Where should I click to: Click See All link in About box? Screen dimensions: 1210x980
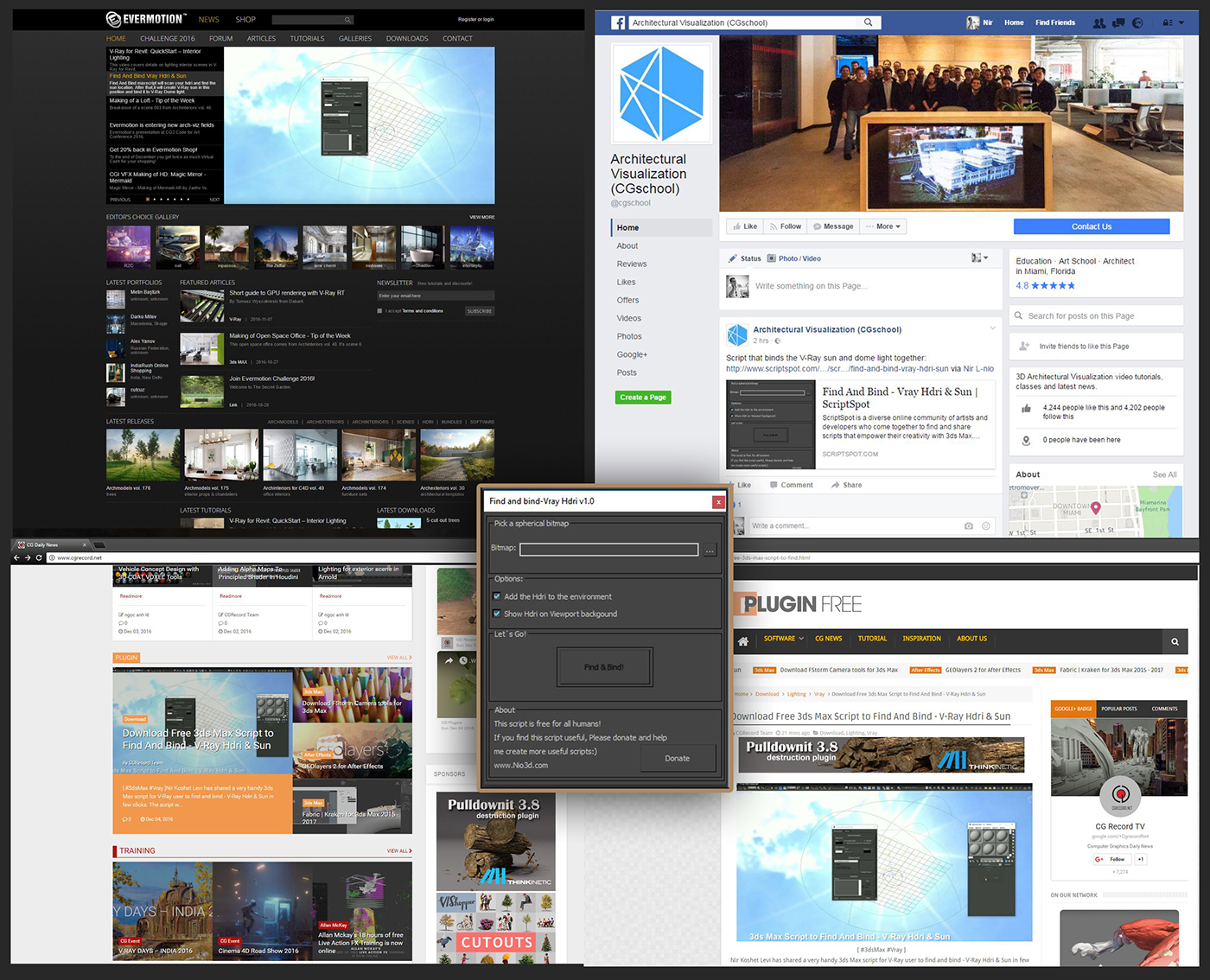click(x=1164, y=474)
